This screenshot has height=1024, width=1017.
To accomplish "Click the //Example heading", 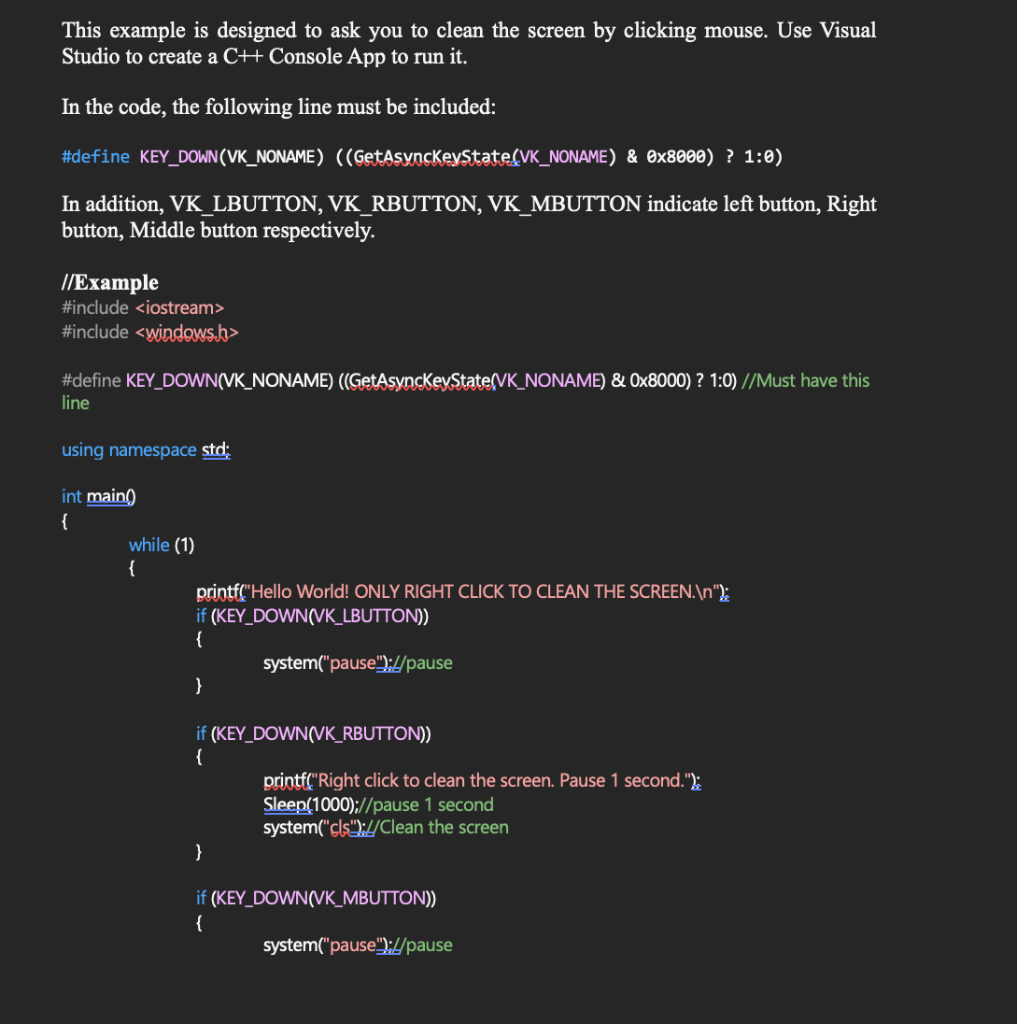I will (109, 283).
